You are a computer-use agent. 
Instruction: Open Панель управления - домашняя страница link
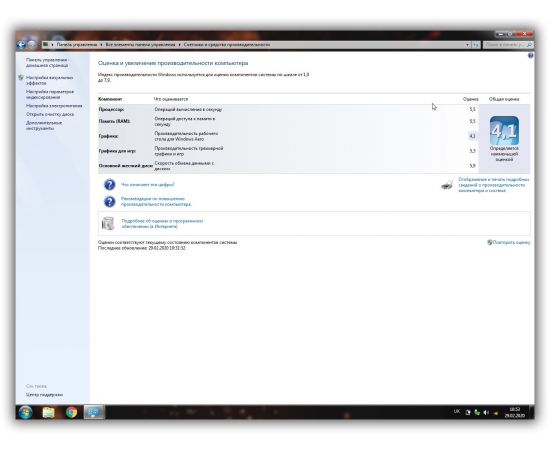[x=47, y=62]
